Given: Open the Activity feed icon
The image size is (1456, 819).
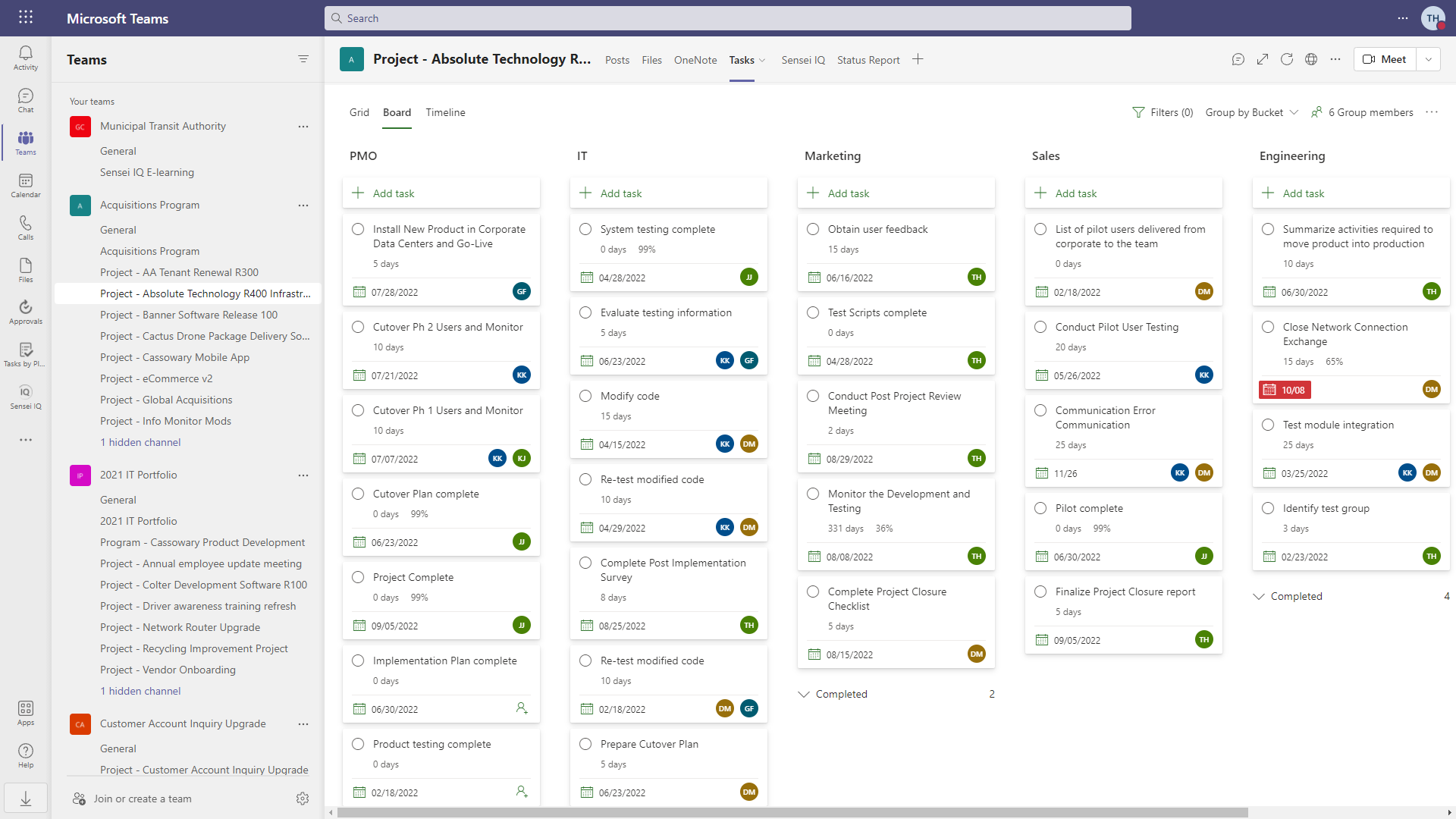Looking at the screenshot, I should tap(26, 58).
